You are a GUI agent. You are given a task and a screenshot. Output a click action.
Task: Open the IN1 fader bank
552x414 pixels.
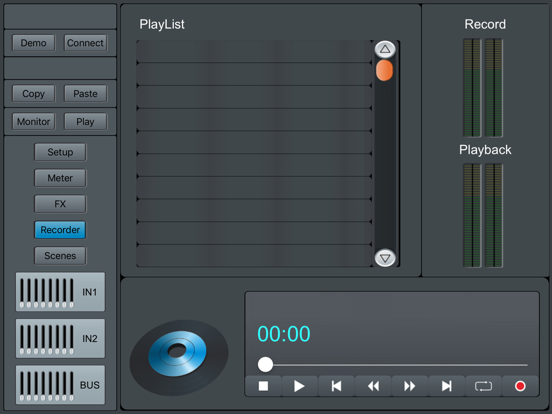(60, 292)
